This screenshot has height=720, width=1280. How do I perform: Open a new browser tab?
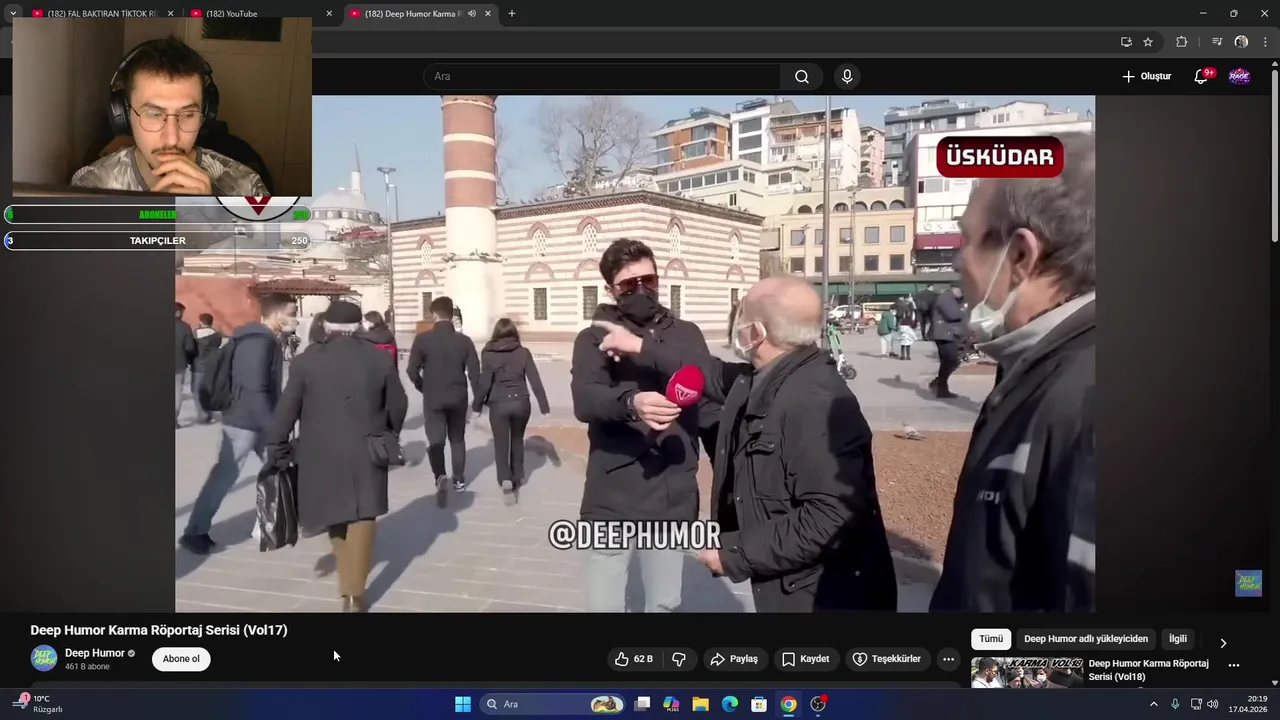point(512,14)
